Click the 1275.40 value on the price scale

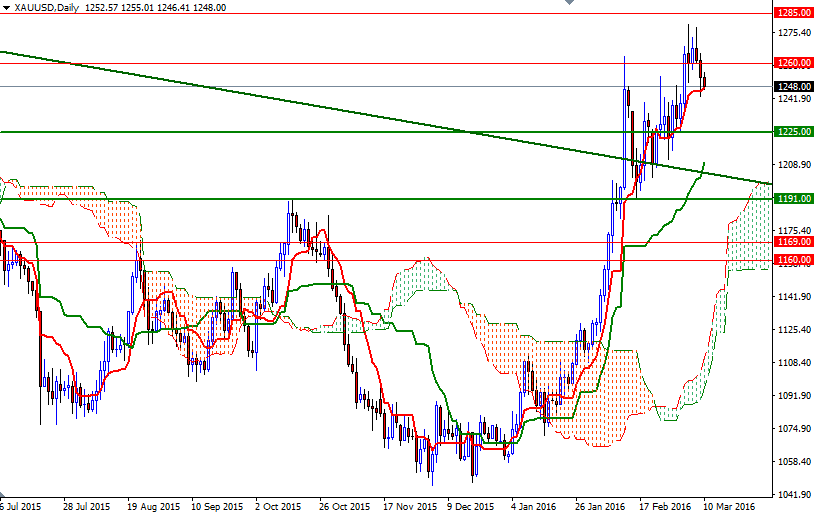click(792, 32)
